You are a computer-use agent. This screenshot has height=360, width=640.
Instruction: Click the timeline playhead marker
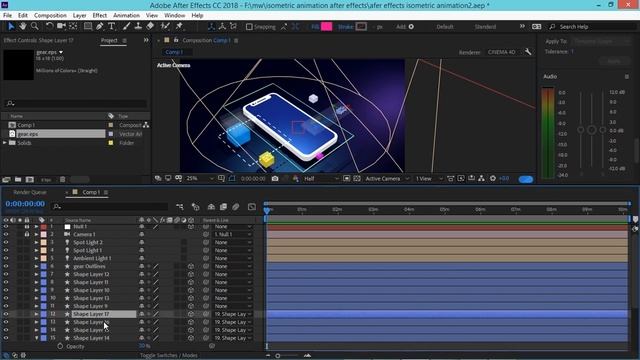(267, 211)
